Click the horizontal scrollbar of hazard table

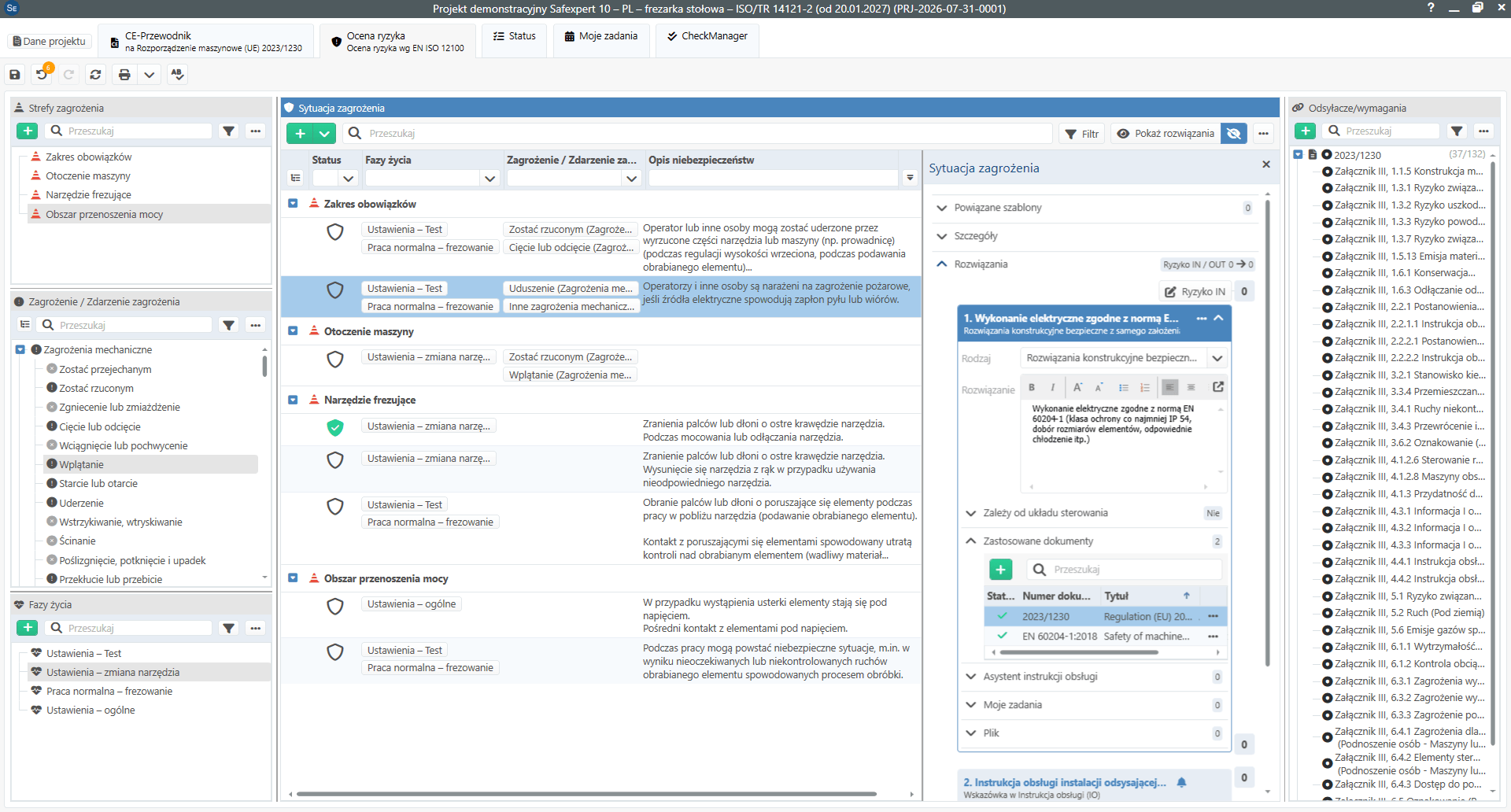pyautogui.click(x=587, y=795)
